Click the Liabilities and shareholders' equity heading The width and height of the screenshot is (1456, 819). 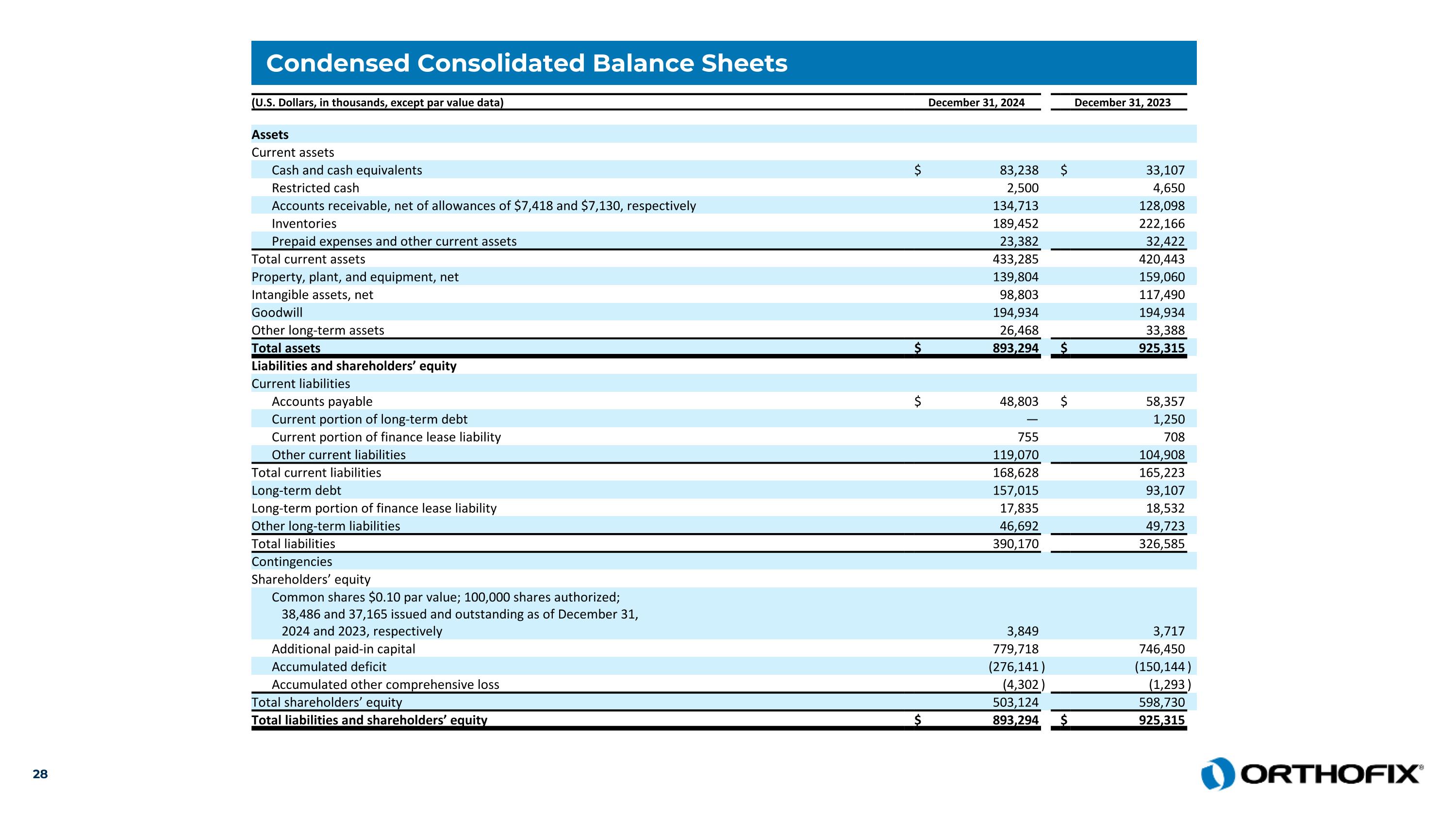[x=354, y=366]
